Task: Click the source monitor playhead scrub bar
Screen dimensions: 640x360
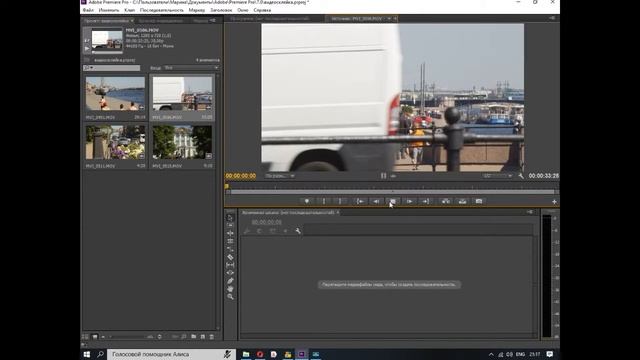Action: pos(391,191)
